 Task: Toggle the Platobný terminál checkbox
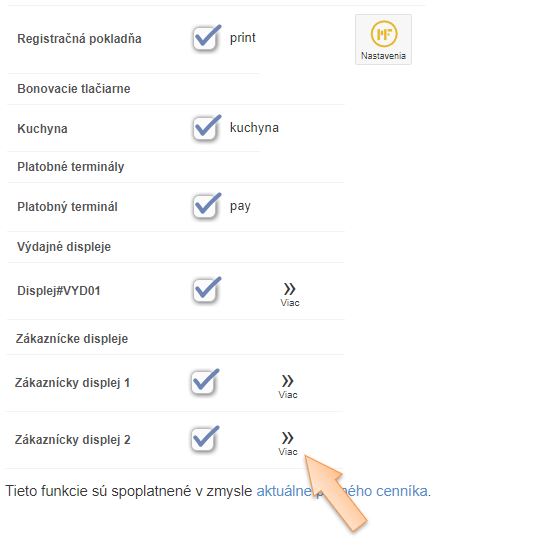click(206, 206)
